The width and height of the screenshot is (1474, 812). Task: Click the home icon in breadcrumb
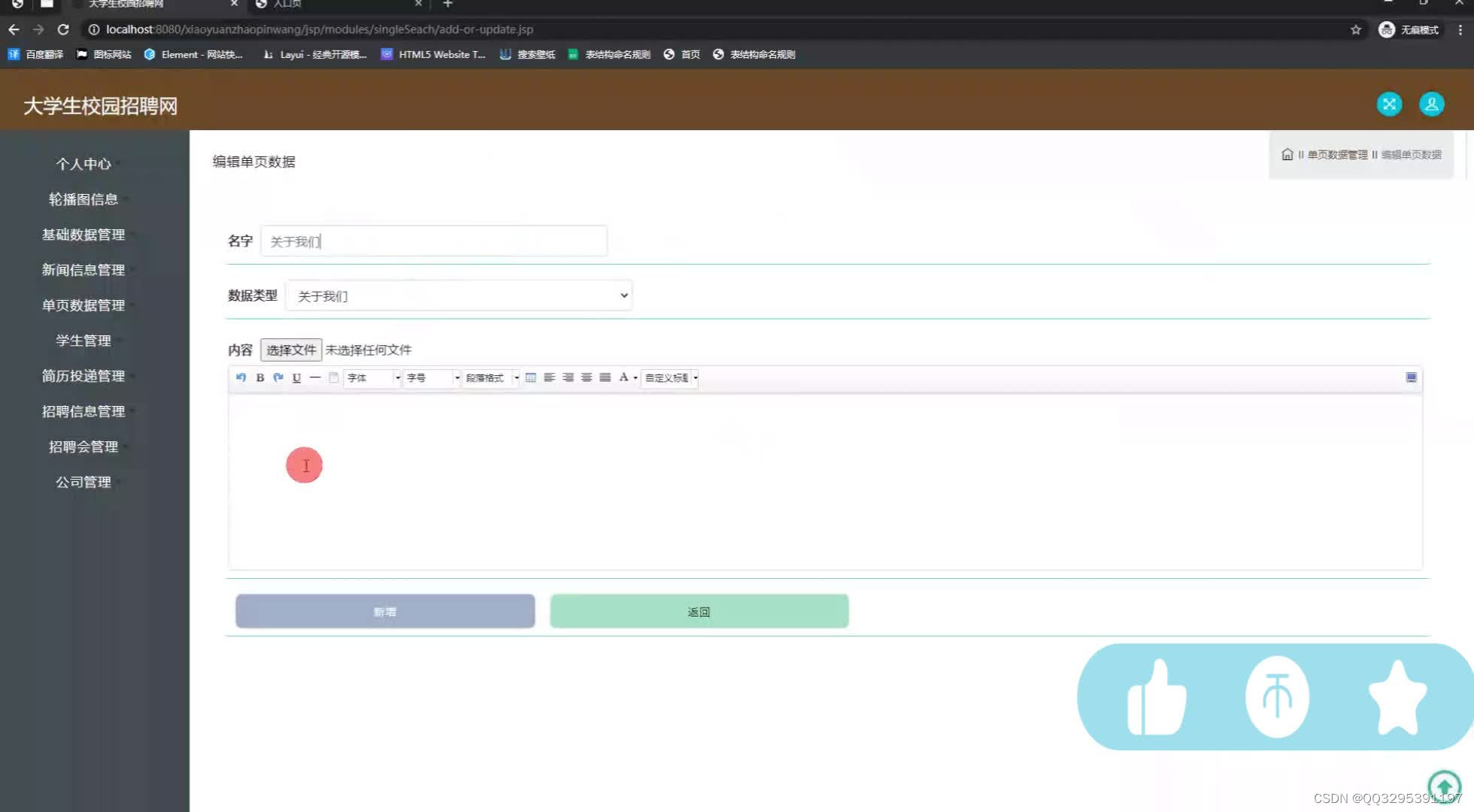pyautogui.click(x=1287, y=154)
